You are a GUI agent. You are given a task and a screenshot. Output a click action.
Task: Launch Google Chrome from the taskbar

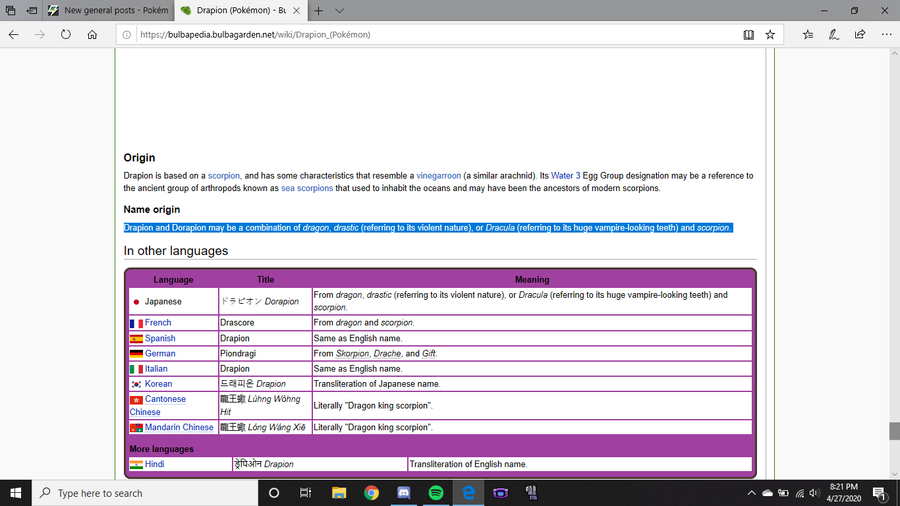[x=371, y=493]
